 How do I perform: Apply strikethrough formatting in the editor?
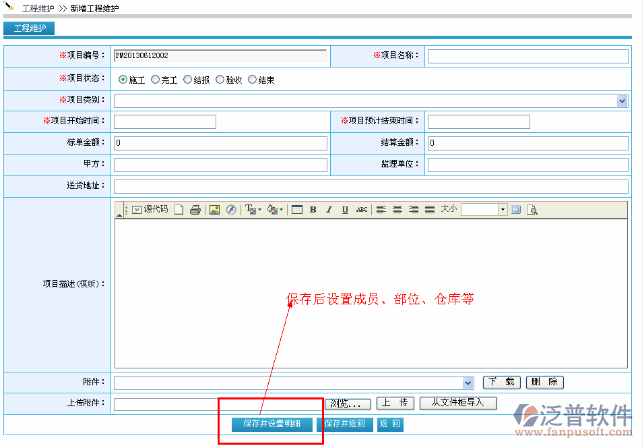(x=362, y=210)
